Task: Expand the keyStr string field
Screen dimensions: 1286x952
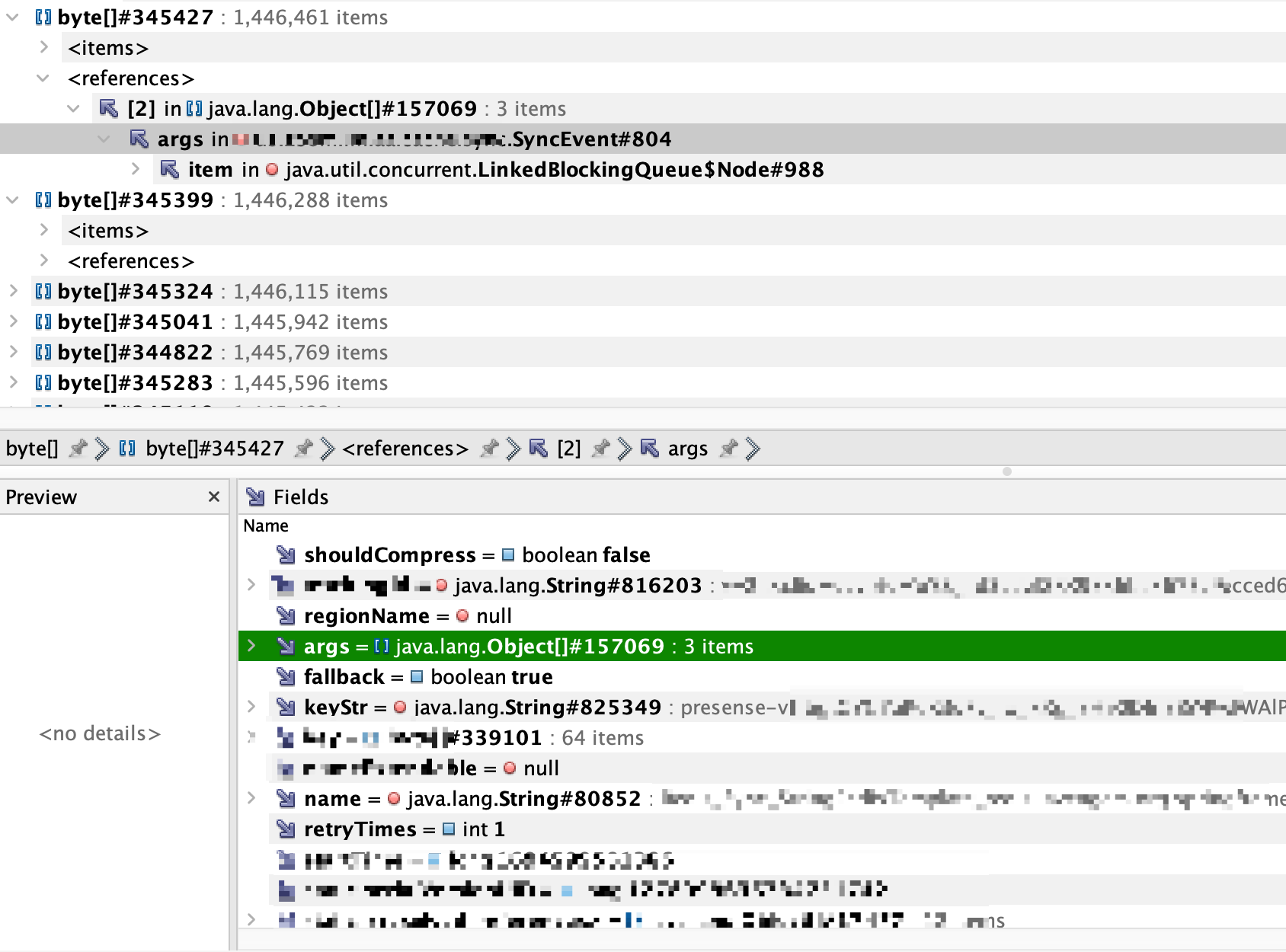Action: pyautogui.click(x=251, y=708)
